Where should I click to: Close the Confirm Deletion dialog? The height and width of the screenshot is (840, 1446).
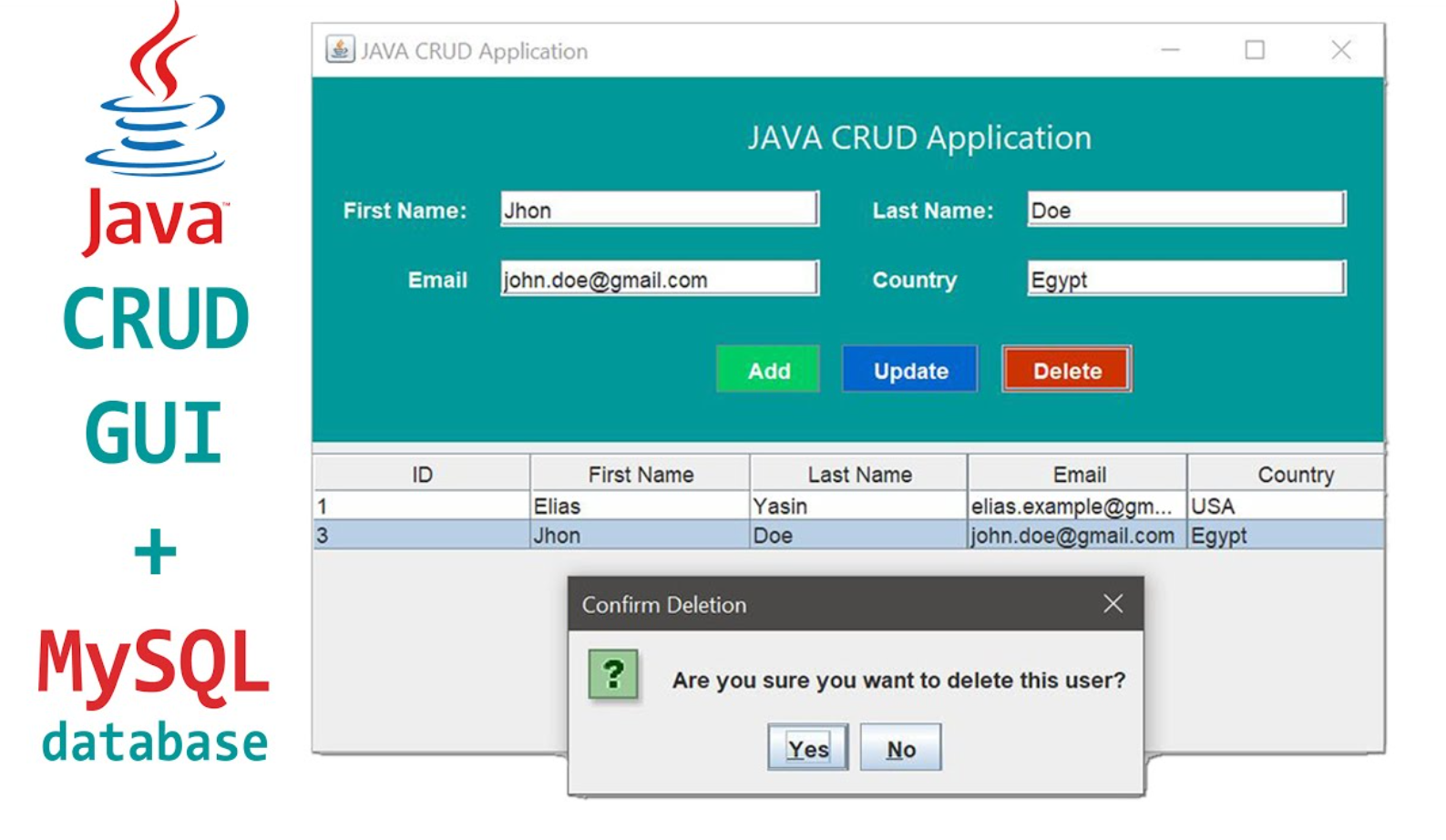point(1113,603)
